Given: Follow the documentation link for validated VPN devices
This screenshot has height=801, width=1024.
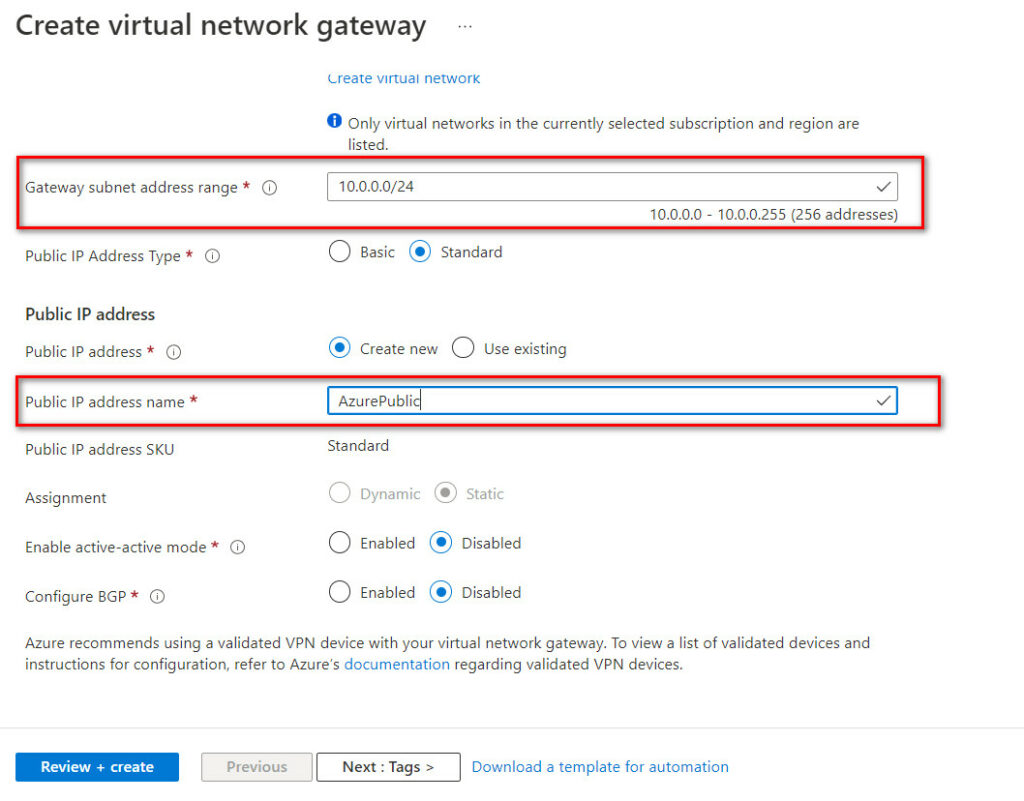Looking at the screenshot, I should (x=397, y=664).
